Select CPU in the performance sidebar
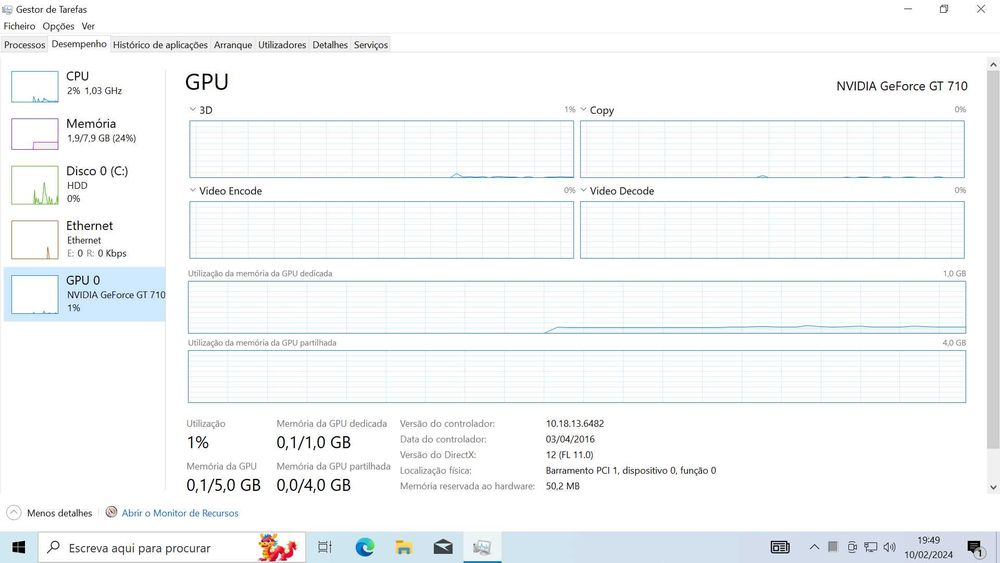1000x563 pixels. (x=85, y=86)
